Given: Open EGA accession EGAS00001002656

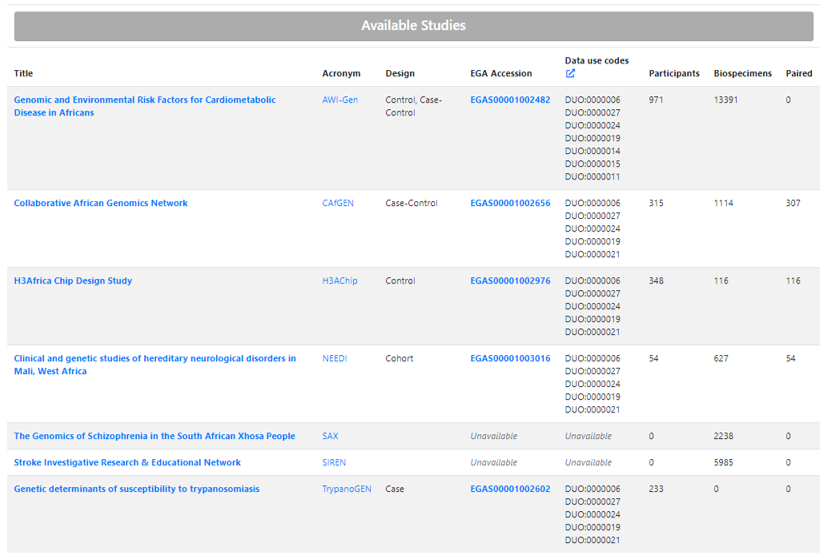Looking at the screenshot, I should [x=510, y=203].
